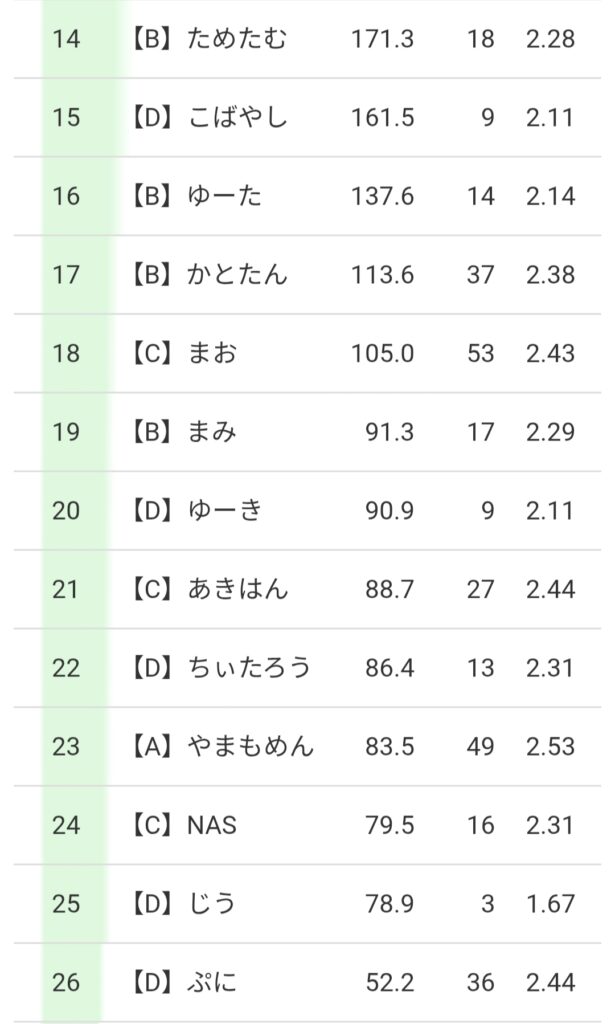
Task: Select the score value 105.0
Action: point(382,354)
